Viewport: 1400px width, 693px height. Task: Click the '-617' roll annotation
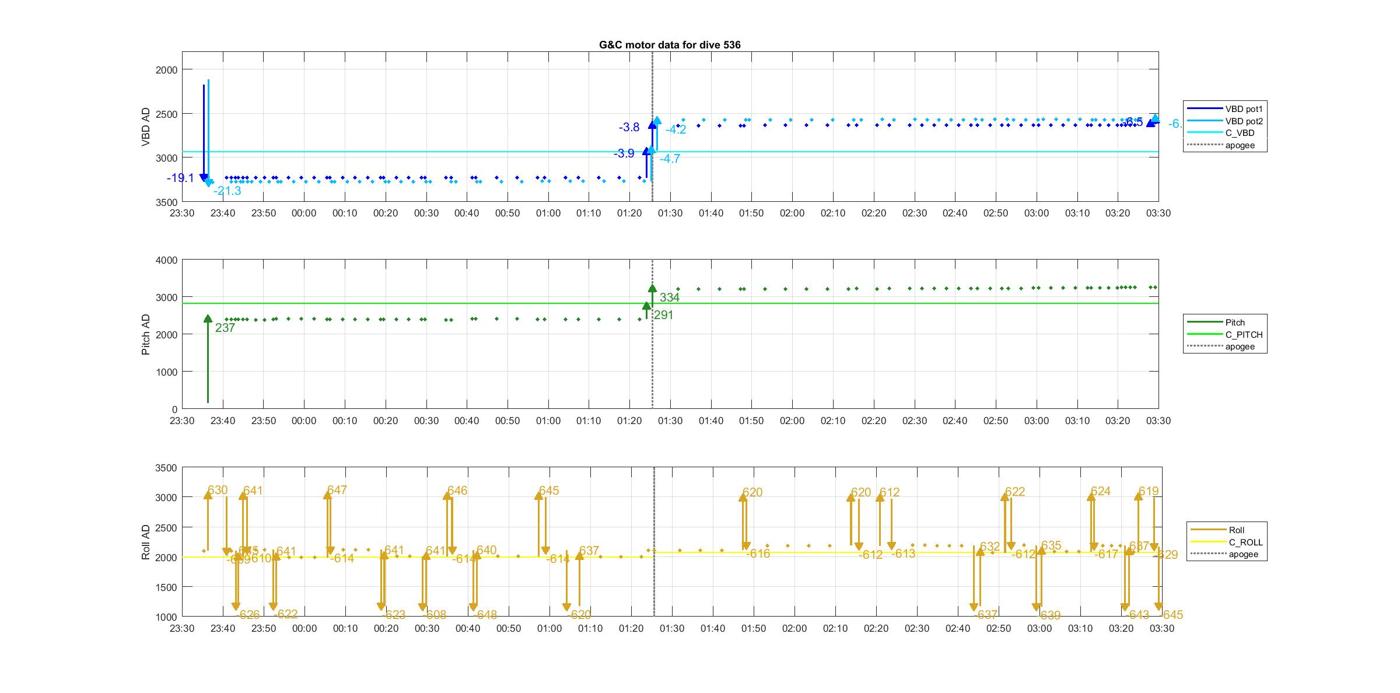click(1106, 553)
